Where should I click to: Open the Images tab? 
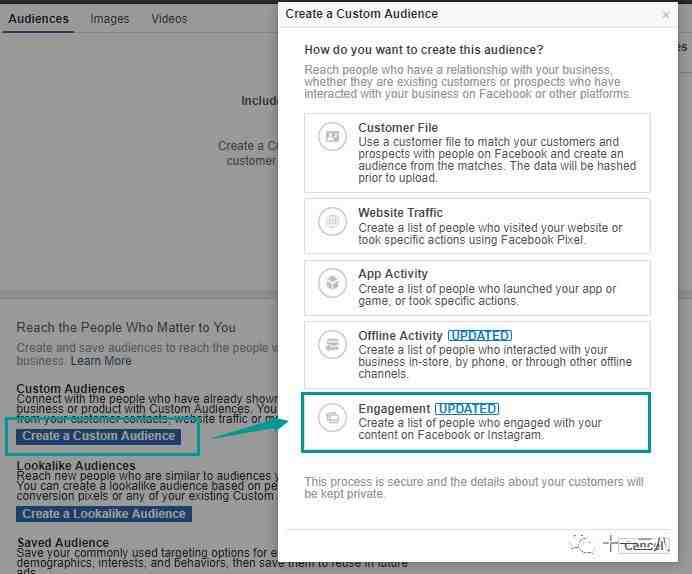point(109,19)
